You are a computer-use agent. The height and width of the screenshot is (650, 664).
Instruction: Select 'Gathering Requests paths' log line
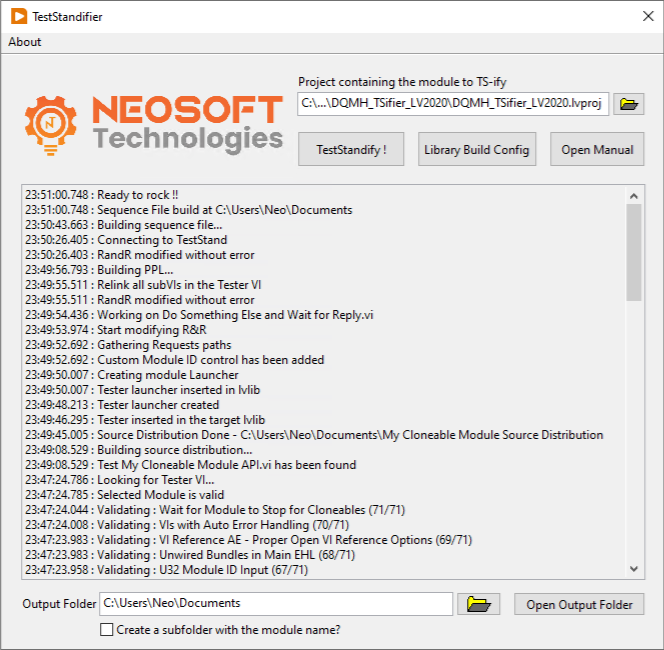coord(128,345)
